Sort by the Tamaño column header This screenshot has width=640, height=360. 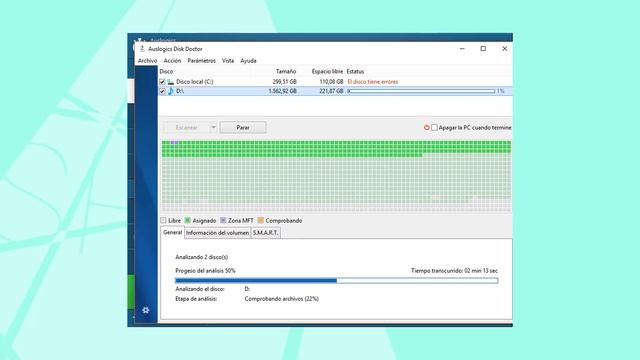(286, 71)
